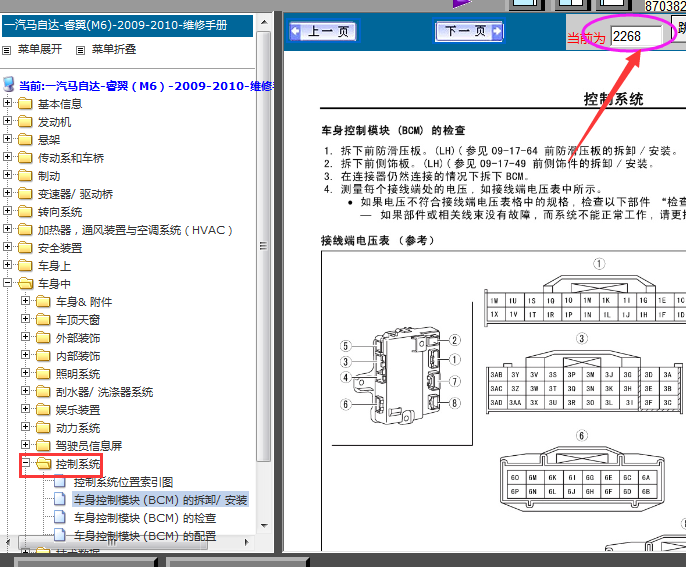Viewport: 686px width, 567px height.
Task: Click page icon of BCM 的检查
Action: pyautogui.click(x=60, y=517)
